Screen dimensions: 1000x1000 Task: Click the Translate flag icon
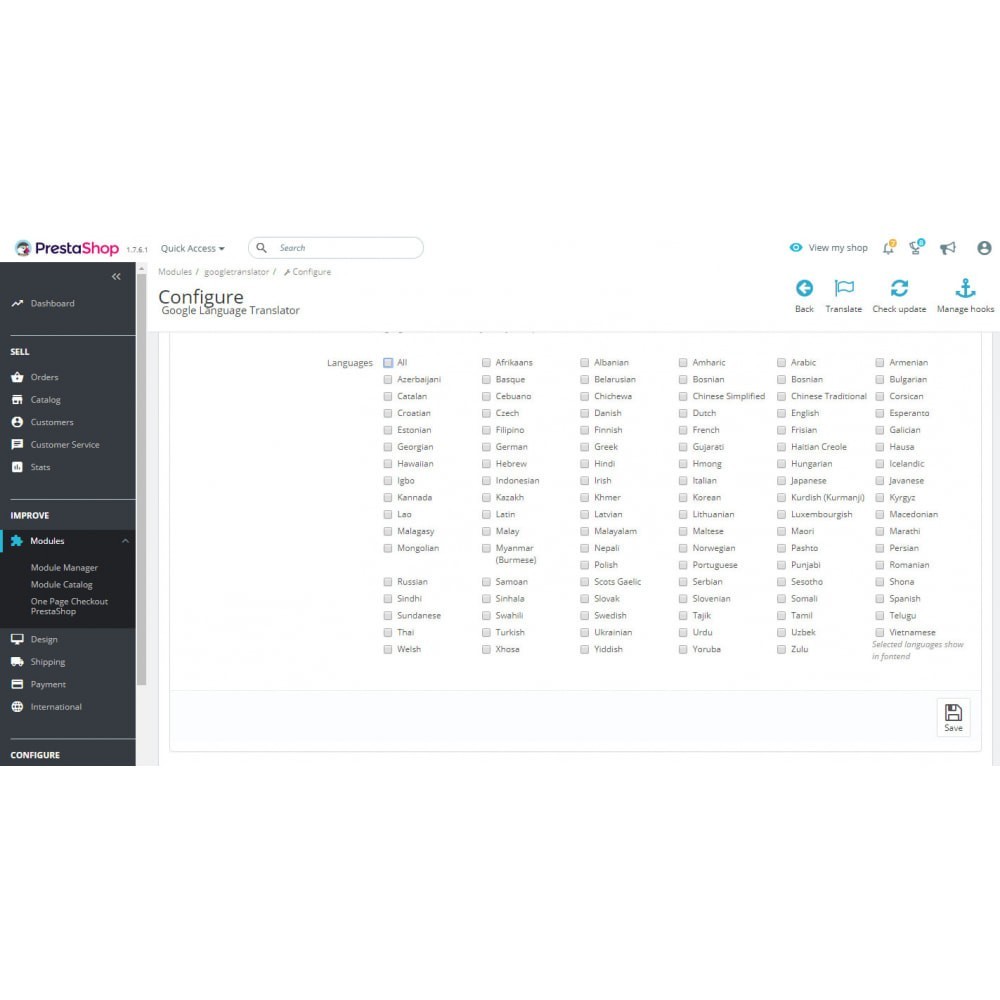coord(844,288)
